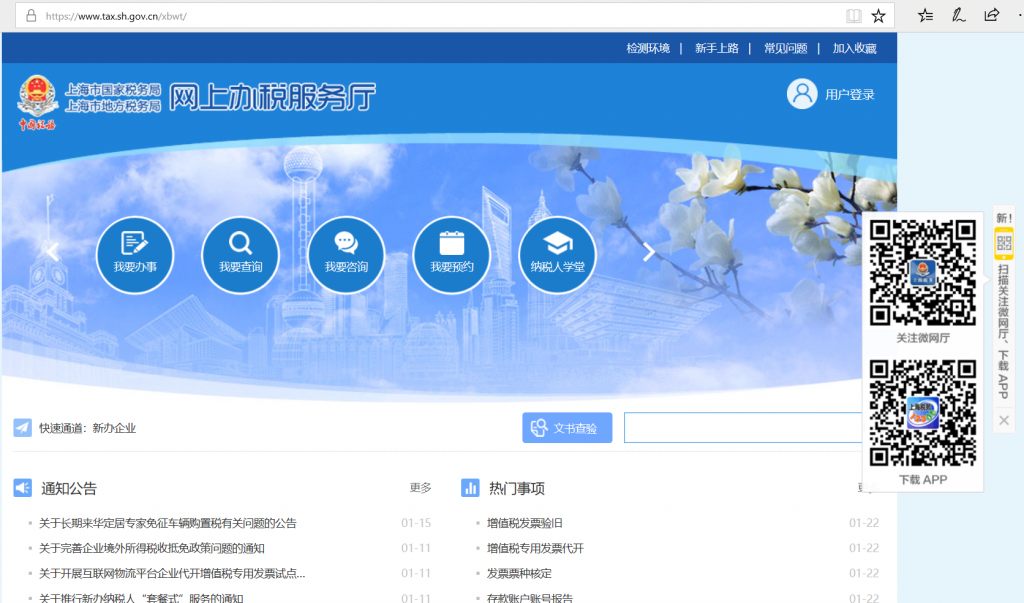Click the text field beside 文书查验

[742, 428]
